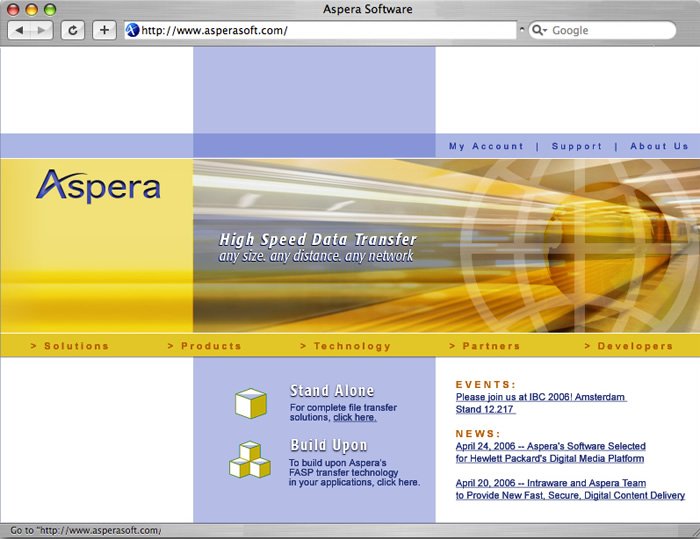Close the window with the red button

(13, 9)
